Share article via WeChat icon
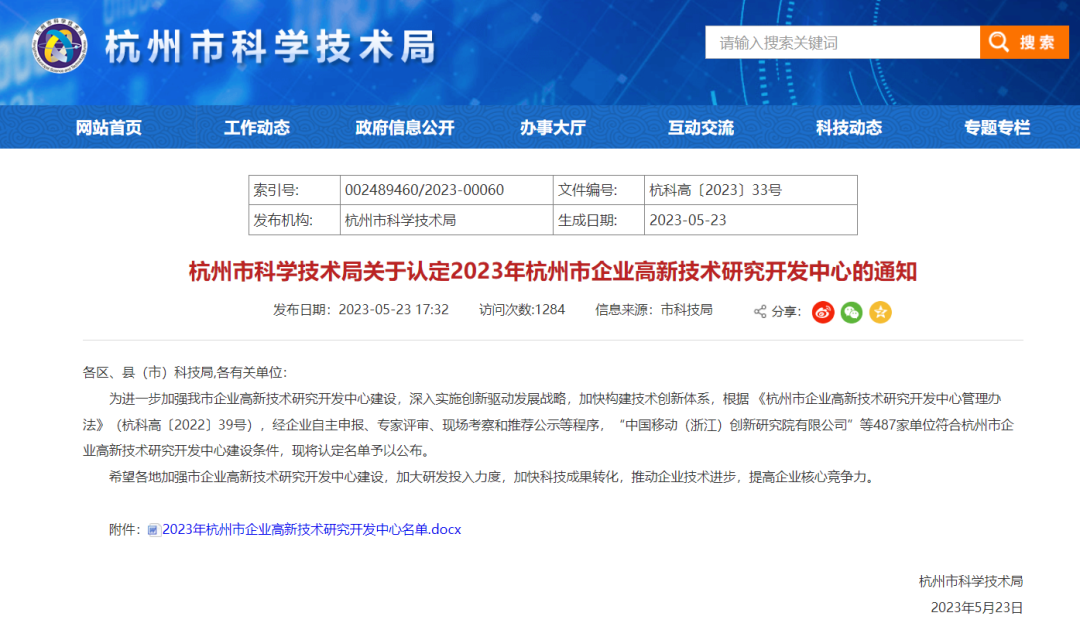Viewport: 1080px width, 623px height. 851,312
